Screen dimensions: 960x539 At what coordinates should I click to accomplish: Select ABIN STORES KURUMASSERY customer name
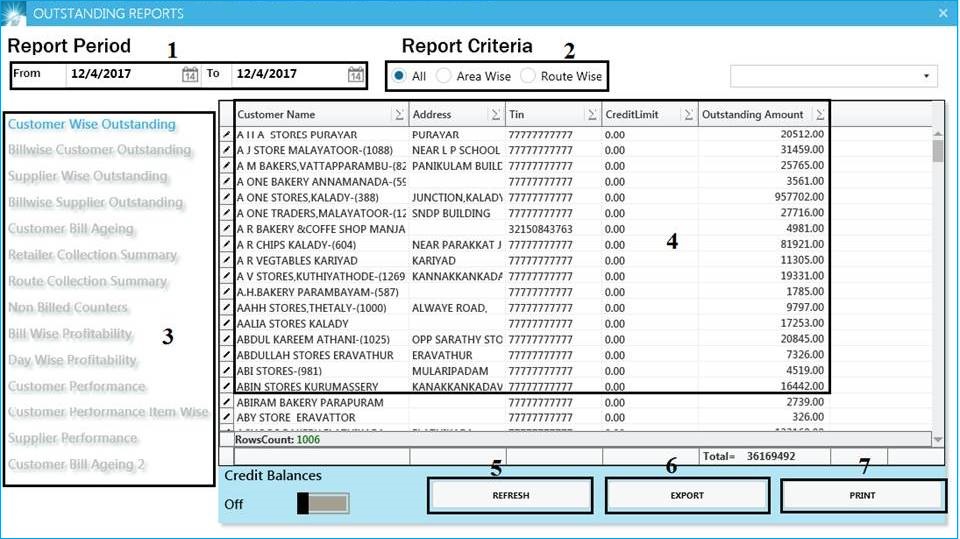(307, 386)
